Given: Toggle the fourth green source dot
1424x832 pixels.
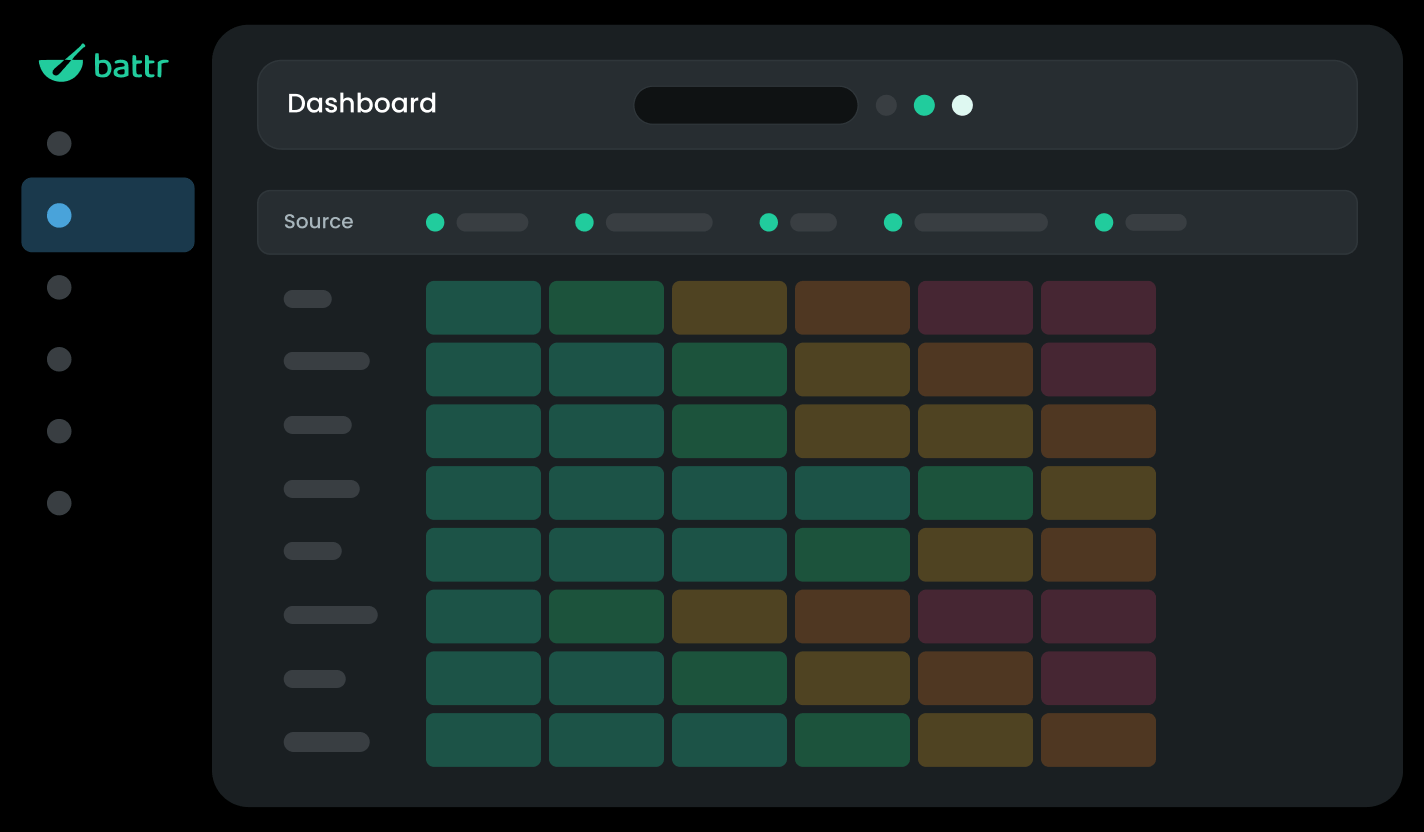Looking at the screenshot, I should coord(893,222).
